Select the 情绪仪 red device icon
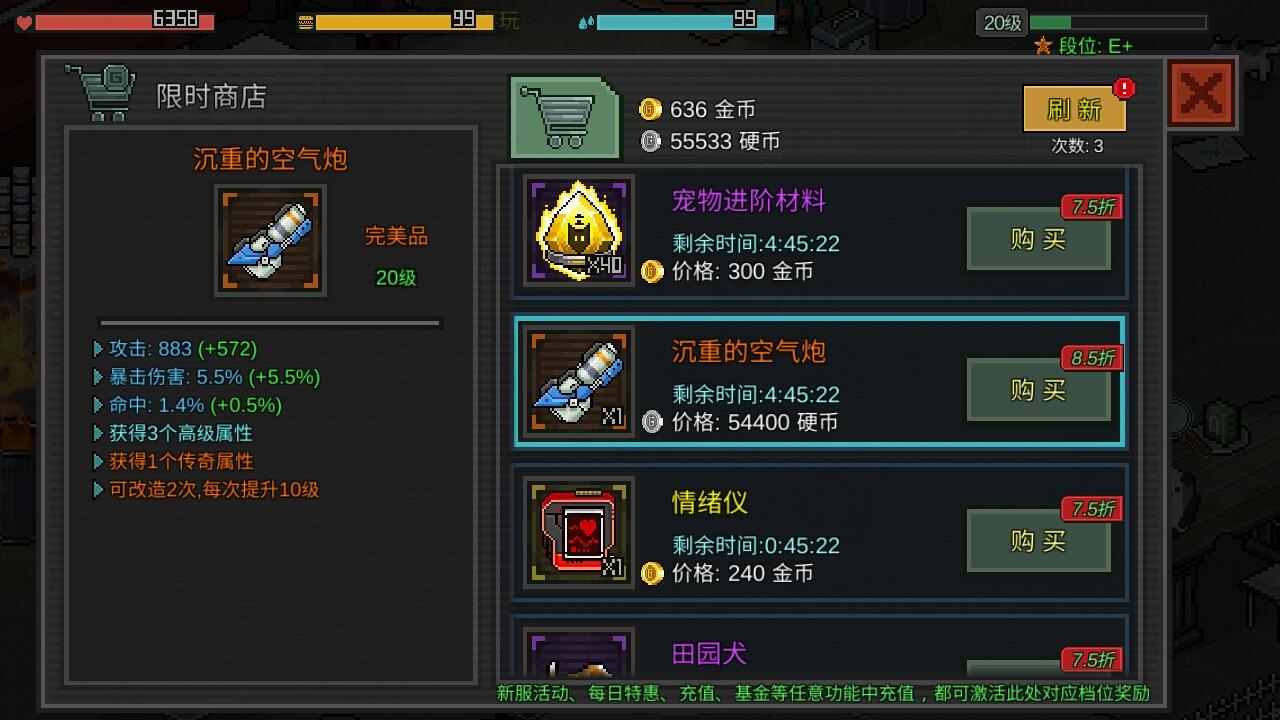The width and height of the screenshot is (1280, 720). coord(579,533)
